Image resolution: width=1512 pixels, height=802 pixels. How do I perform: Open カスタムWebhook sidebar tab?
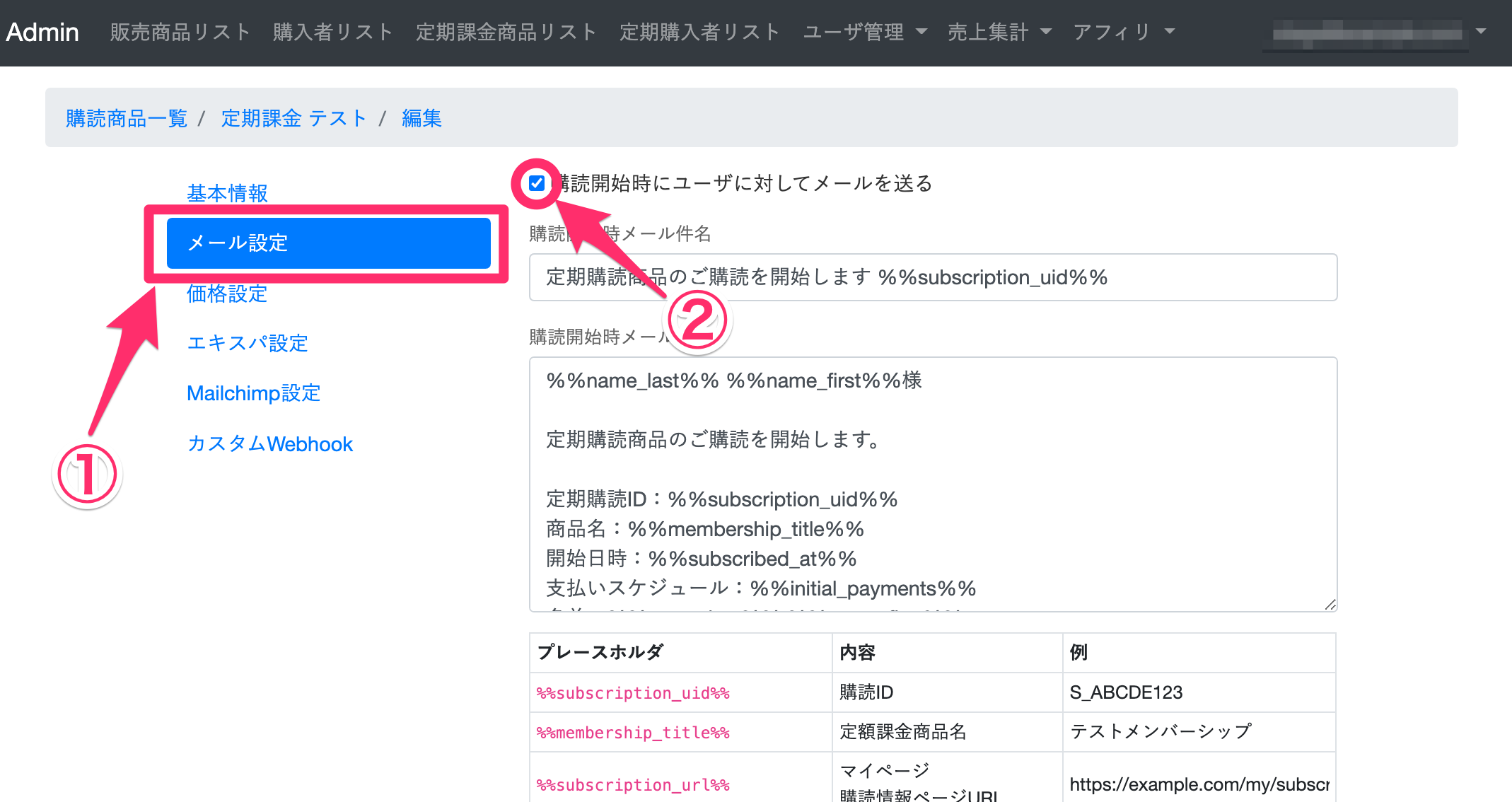pos(269,443)
